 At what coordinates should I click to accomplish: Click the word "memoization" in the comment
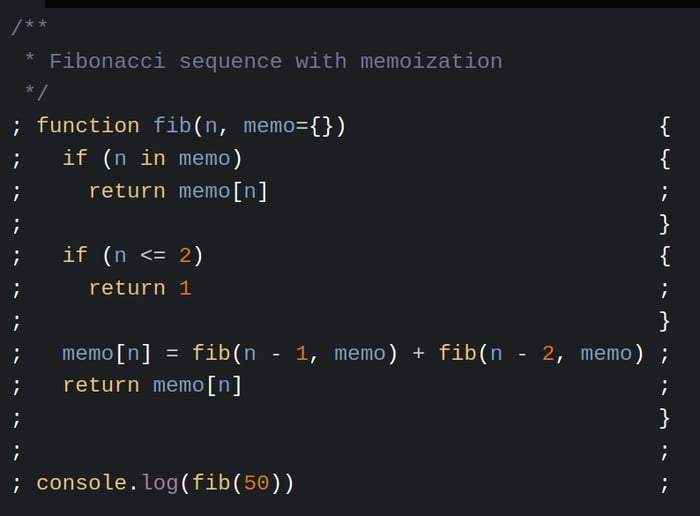pos(431,62)
